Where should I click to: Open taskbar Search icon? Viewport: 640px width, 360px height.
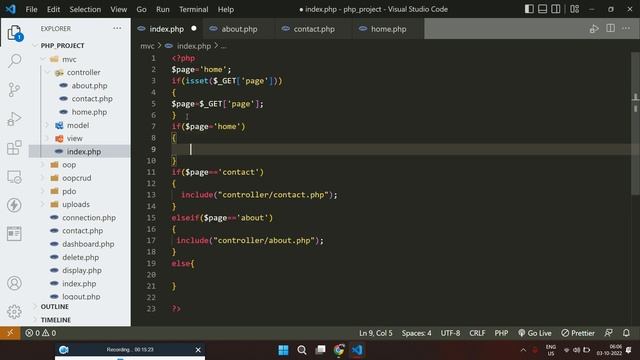click(302, 350)
